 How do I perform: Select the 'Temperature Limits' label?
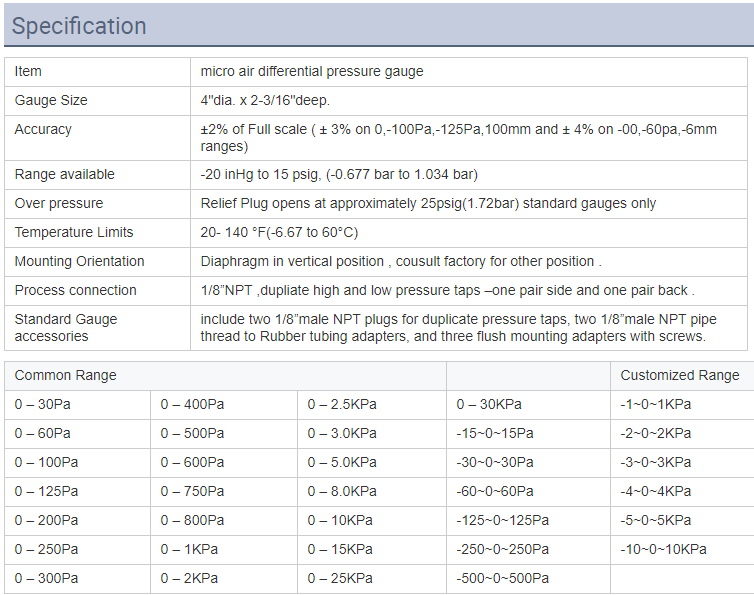74,232
